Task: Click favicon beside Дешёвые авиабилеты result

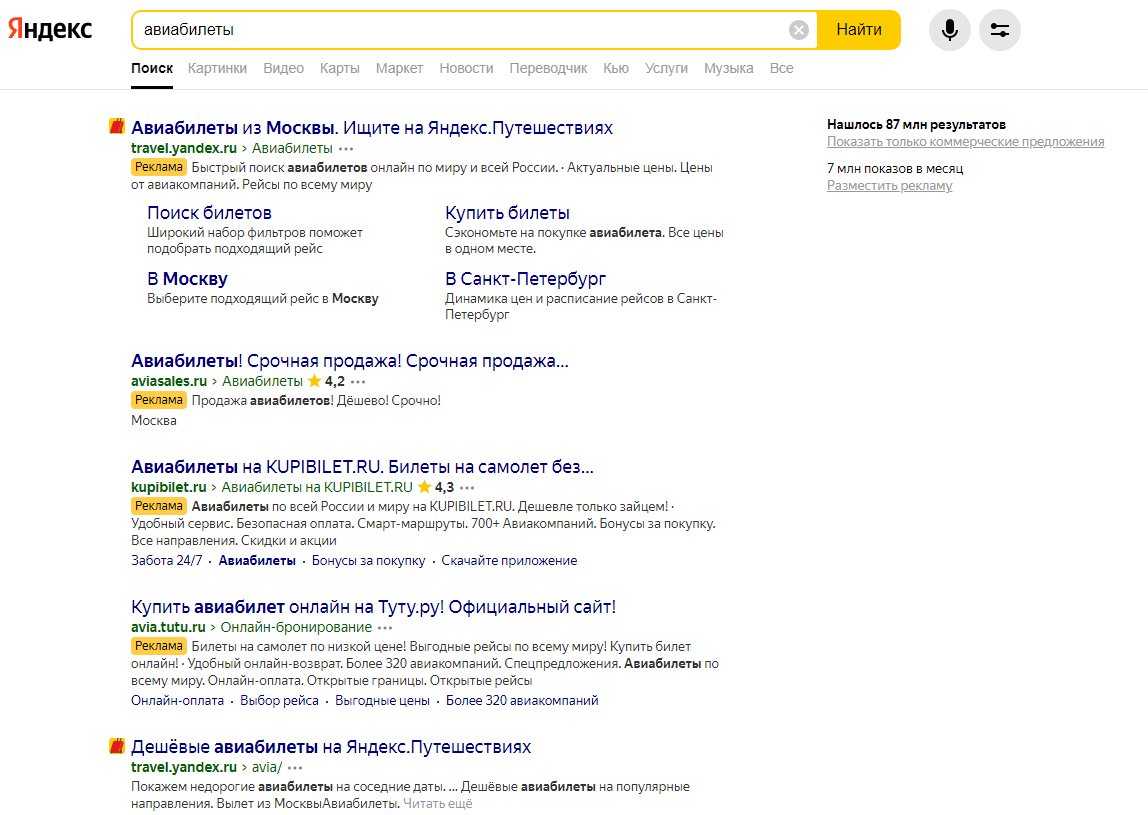Action: click(117, 746)
